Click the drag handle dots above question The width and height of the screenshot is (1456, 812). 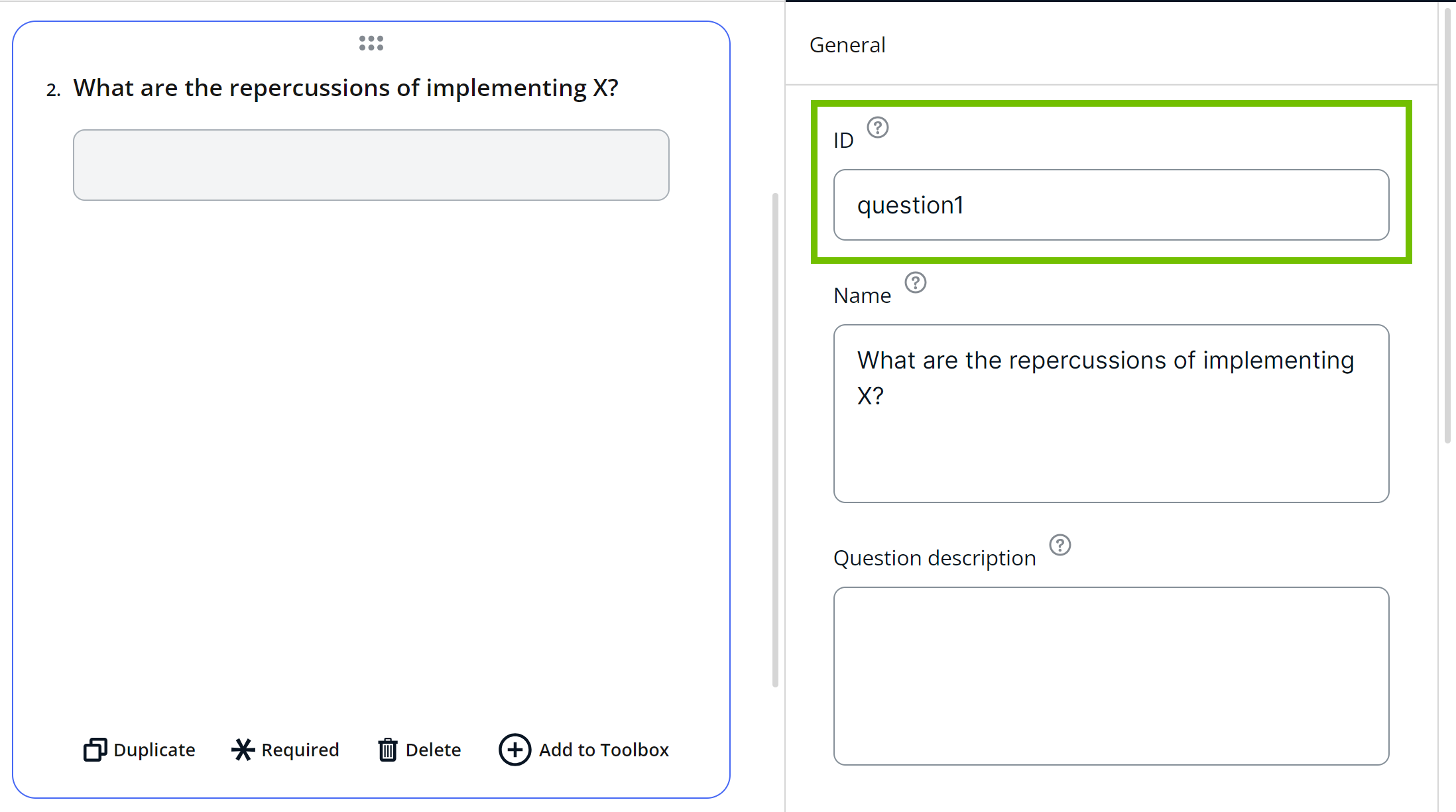pos(371,43)
